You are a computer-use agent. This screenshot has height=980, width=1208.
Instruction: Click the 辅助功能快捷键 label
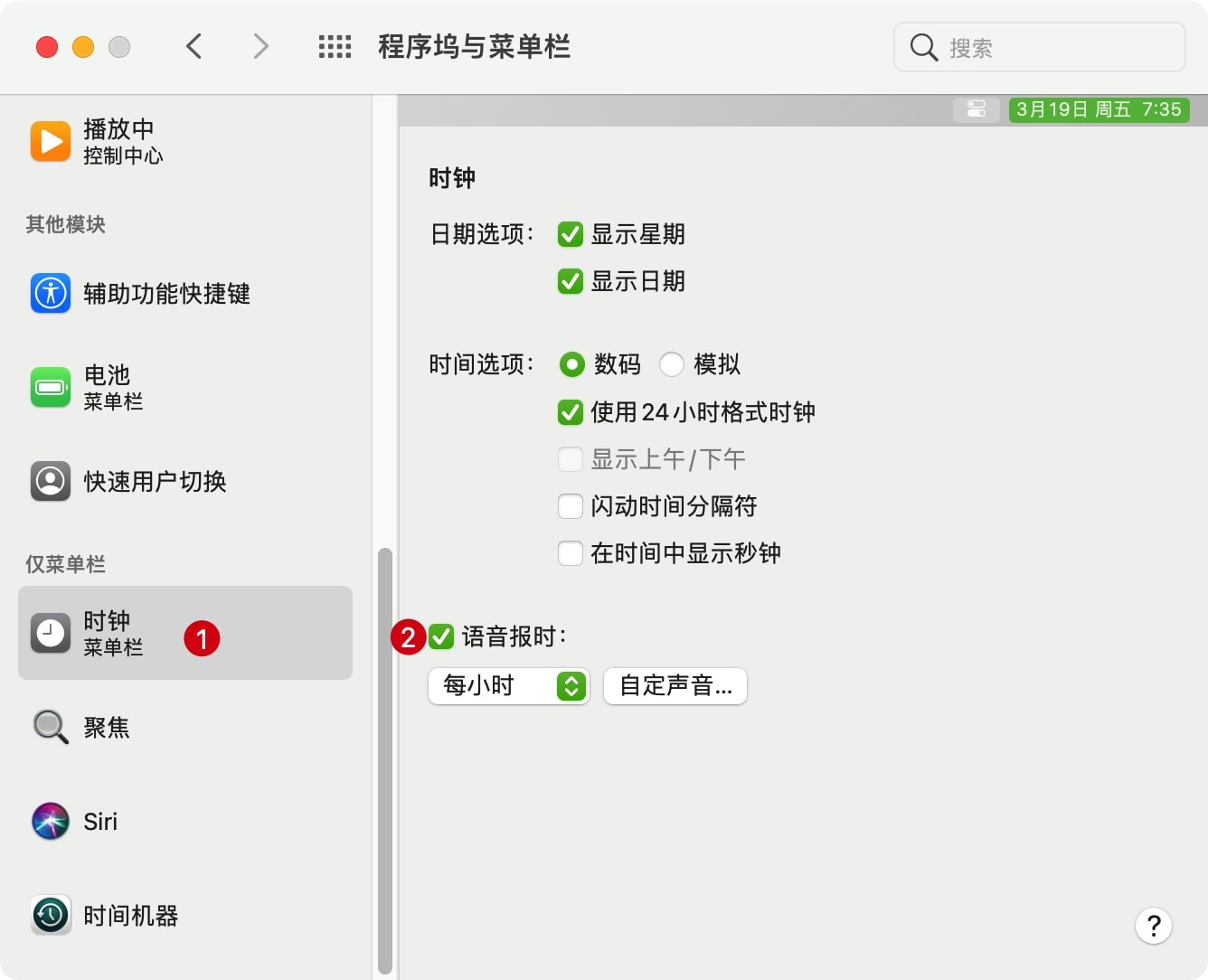click(166, 293)
